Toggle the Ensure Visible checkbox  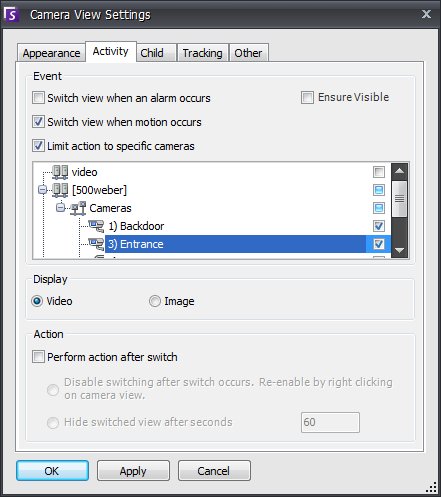[x=307, y=98]
